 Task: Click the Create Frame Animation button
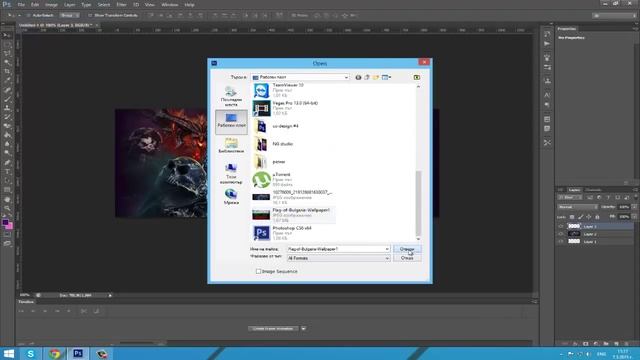tap(273, 329)
